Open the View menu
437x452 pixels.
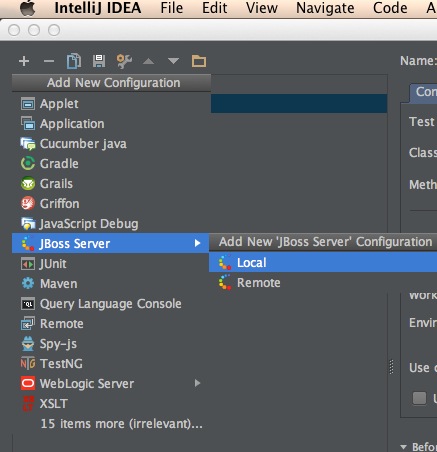point(262,8)
